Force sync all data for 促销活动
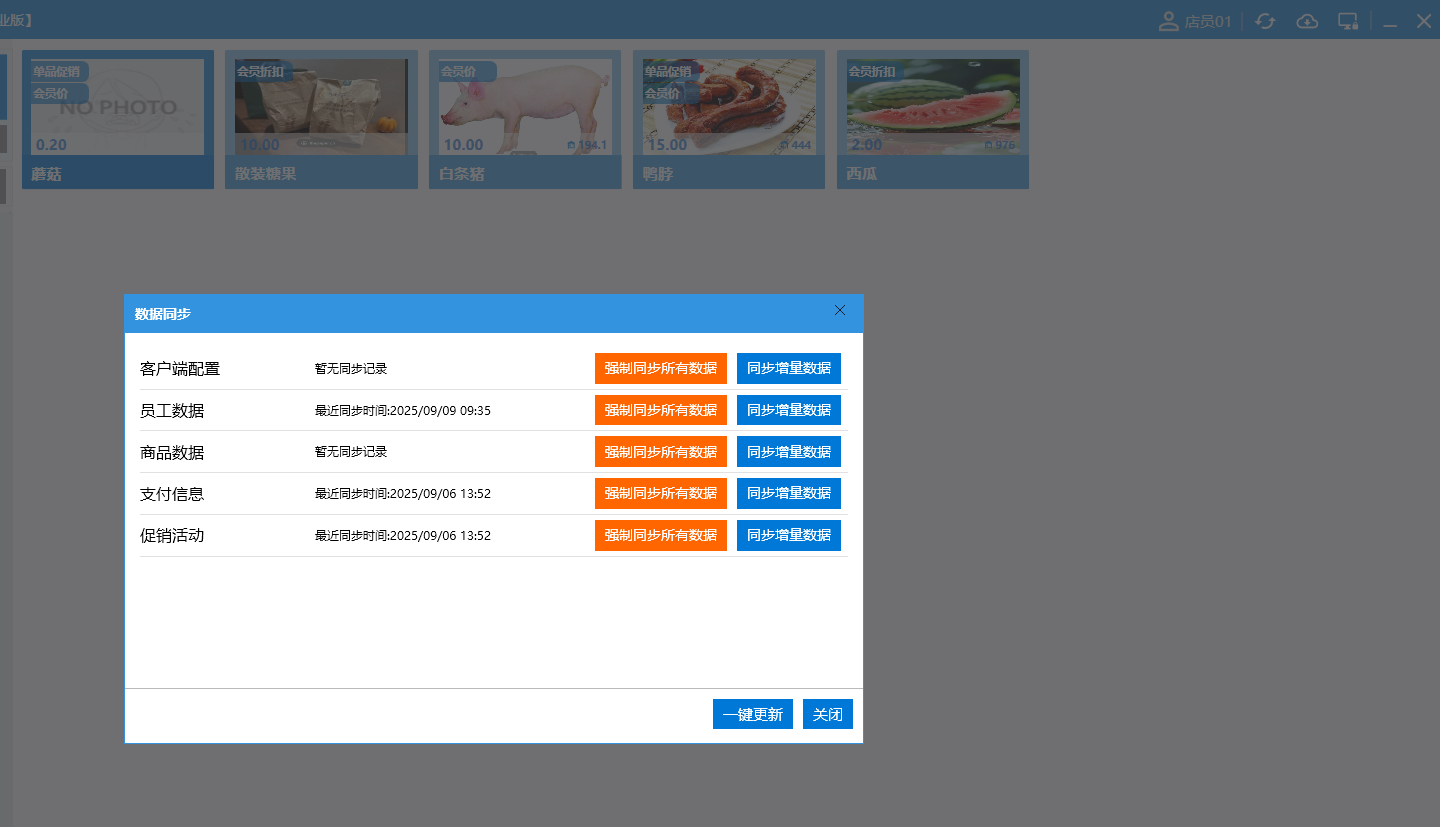 pos(660,535)
